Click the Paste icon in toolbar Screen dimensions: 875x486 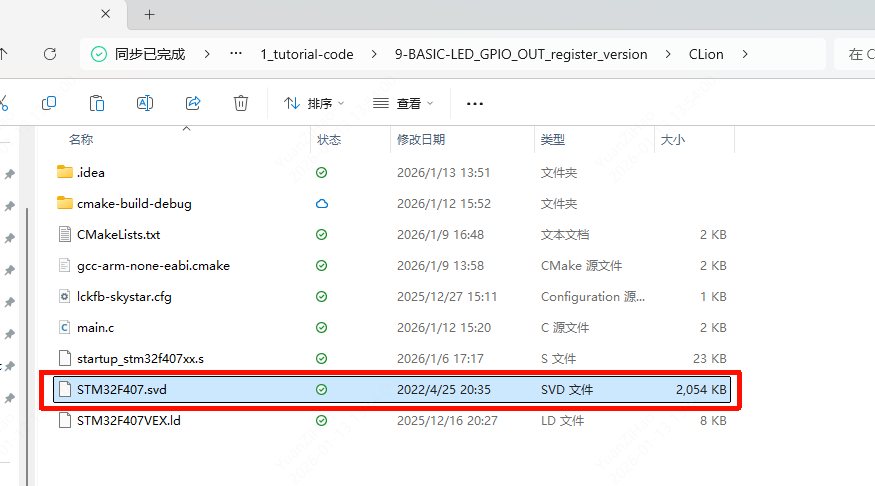pos(97,103)
